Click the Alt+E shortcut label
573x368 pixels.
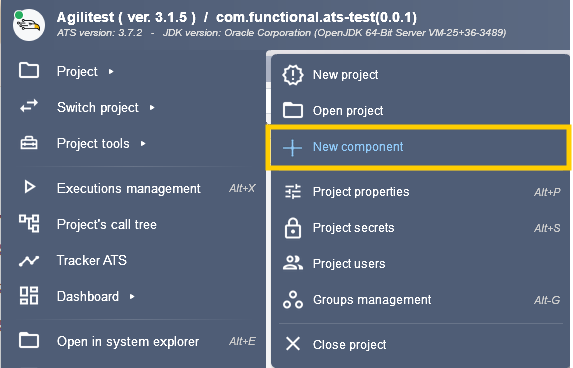click(242, 341)
